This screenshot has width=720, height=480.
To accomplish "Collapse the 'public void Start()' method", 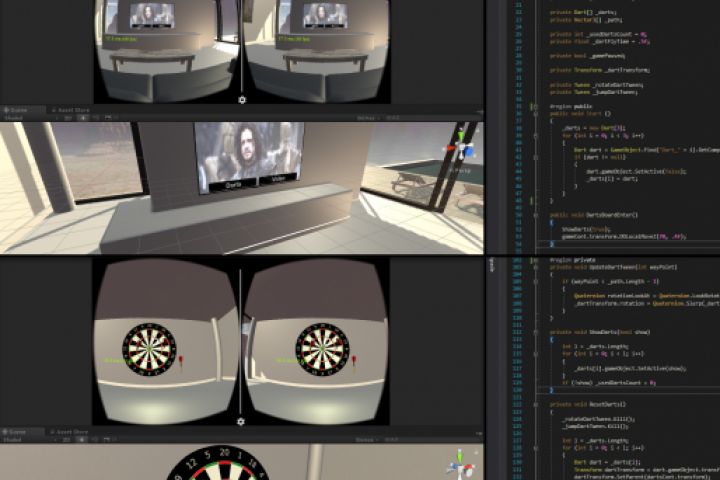I will coord(535,114).
